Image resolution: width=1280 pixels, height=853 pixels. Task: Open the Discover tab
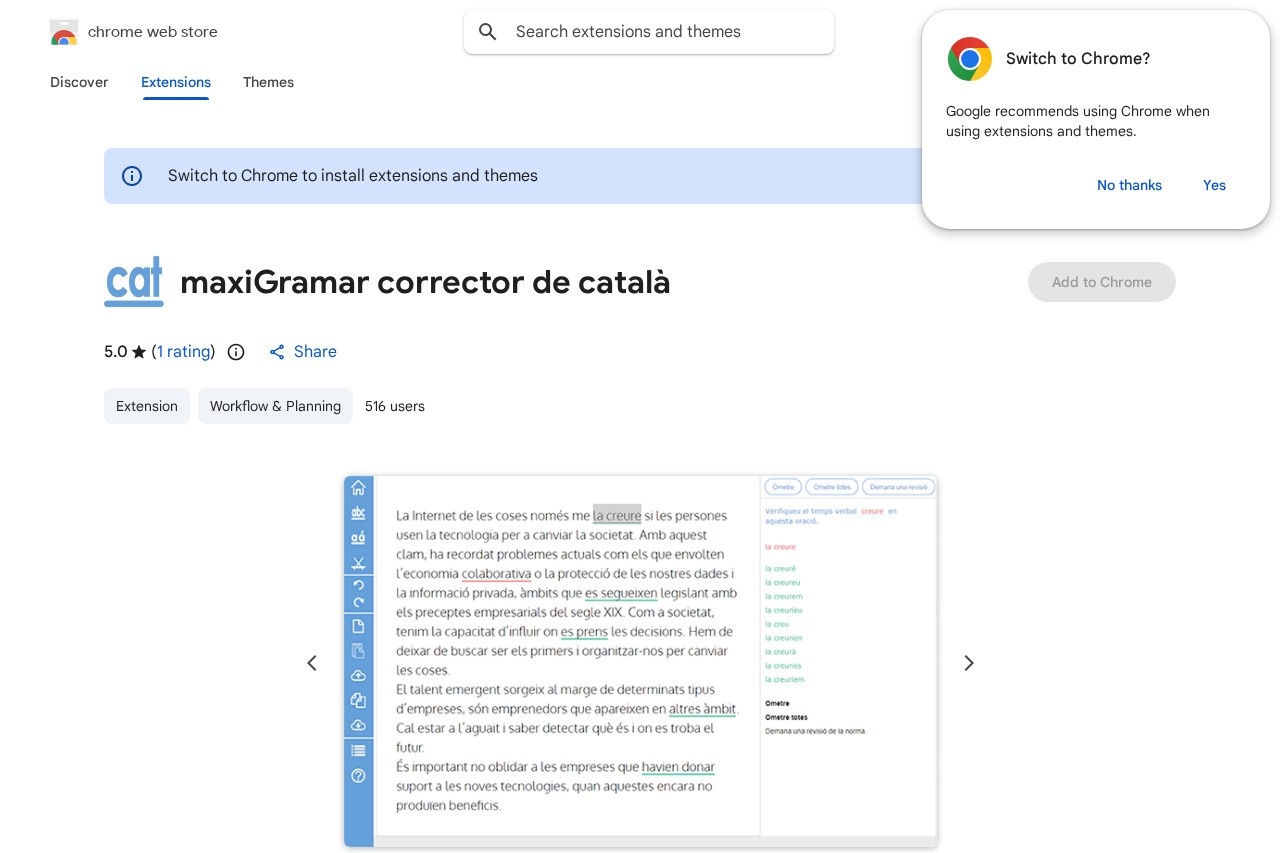click(x=79, y=83)
